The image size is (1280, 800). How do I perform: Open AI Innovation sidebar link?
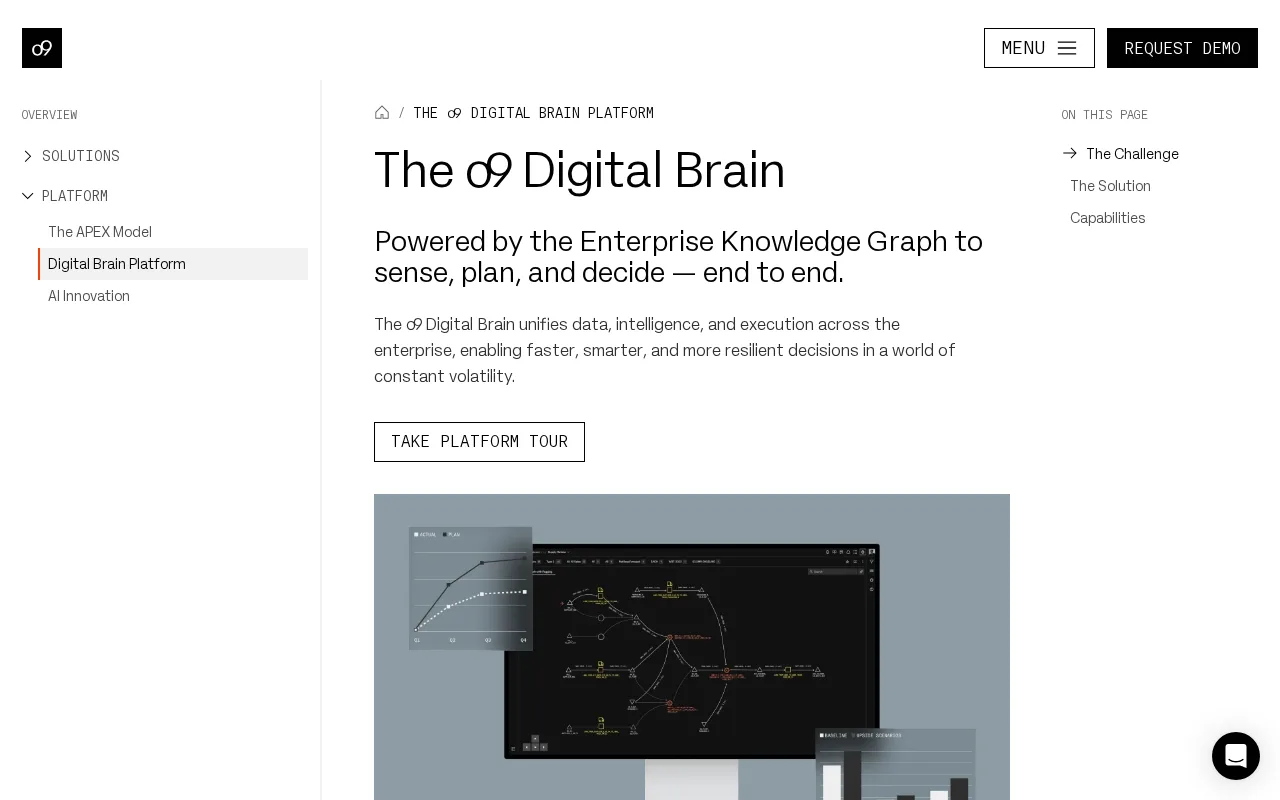click(89, 296)
